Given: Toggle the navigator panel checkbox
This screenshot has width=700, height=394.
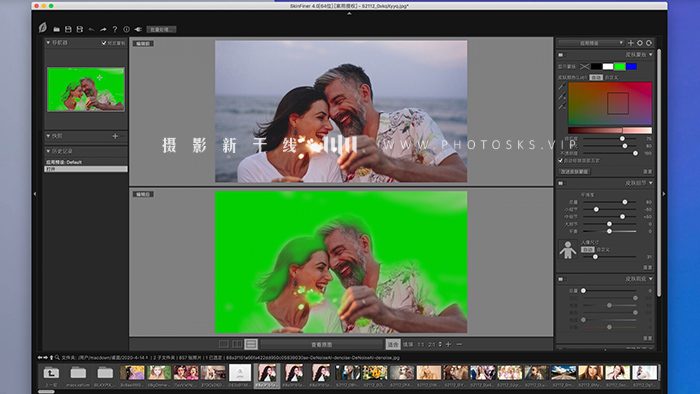Looking at the screenshot, I should tap(104, 43).
